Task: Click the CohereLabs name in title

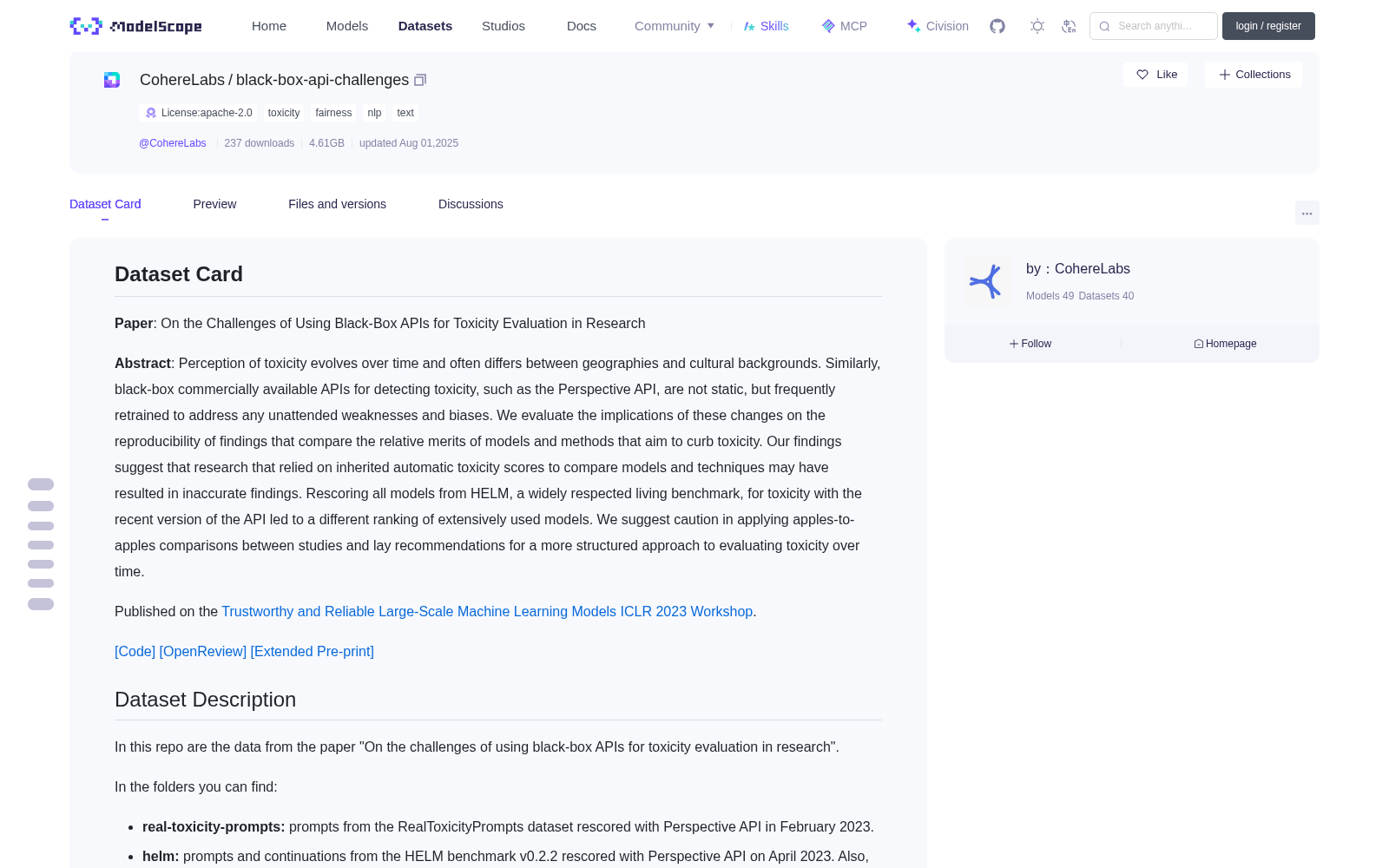Action: click(182, 80)
